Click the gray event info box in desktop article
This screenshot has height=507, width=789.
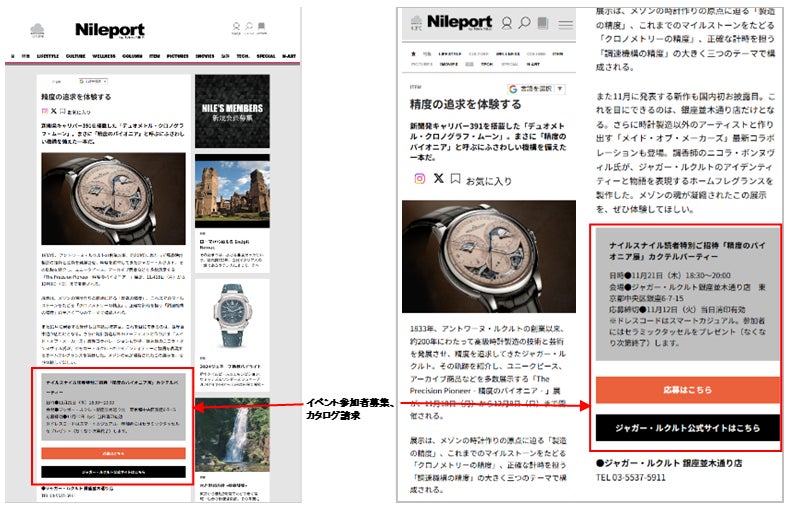tap(113, 407)
